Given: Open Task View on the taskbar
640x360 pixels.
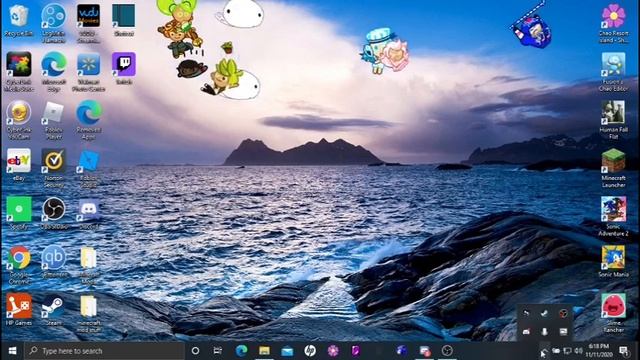Looking at the screenshot, I should pyautogui.click(x=218, y=351).
